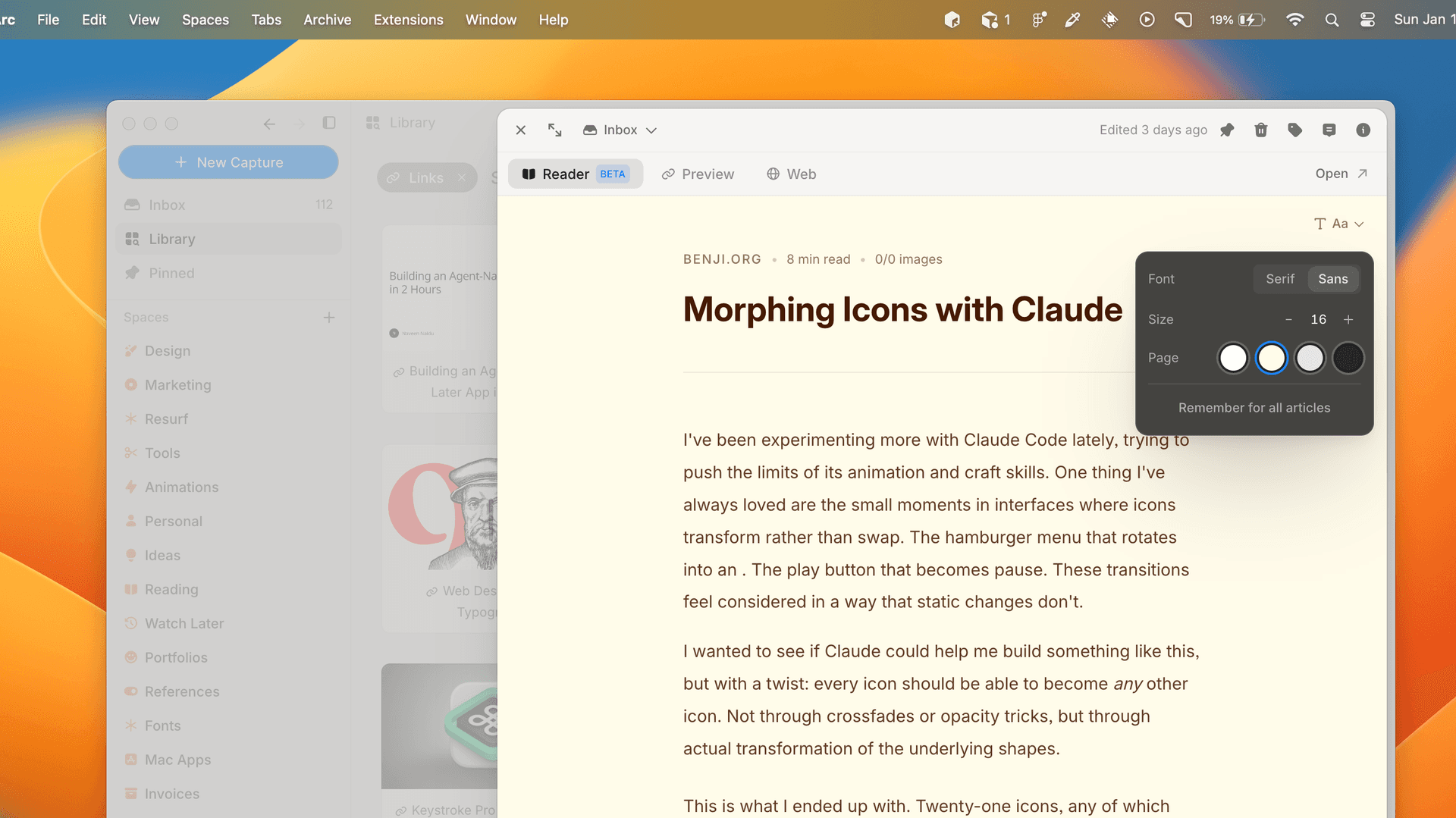Open the Watch Later space in the sidebar
The height and width of the screenshot is (818, 1456).
coord(184,623)
